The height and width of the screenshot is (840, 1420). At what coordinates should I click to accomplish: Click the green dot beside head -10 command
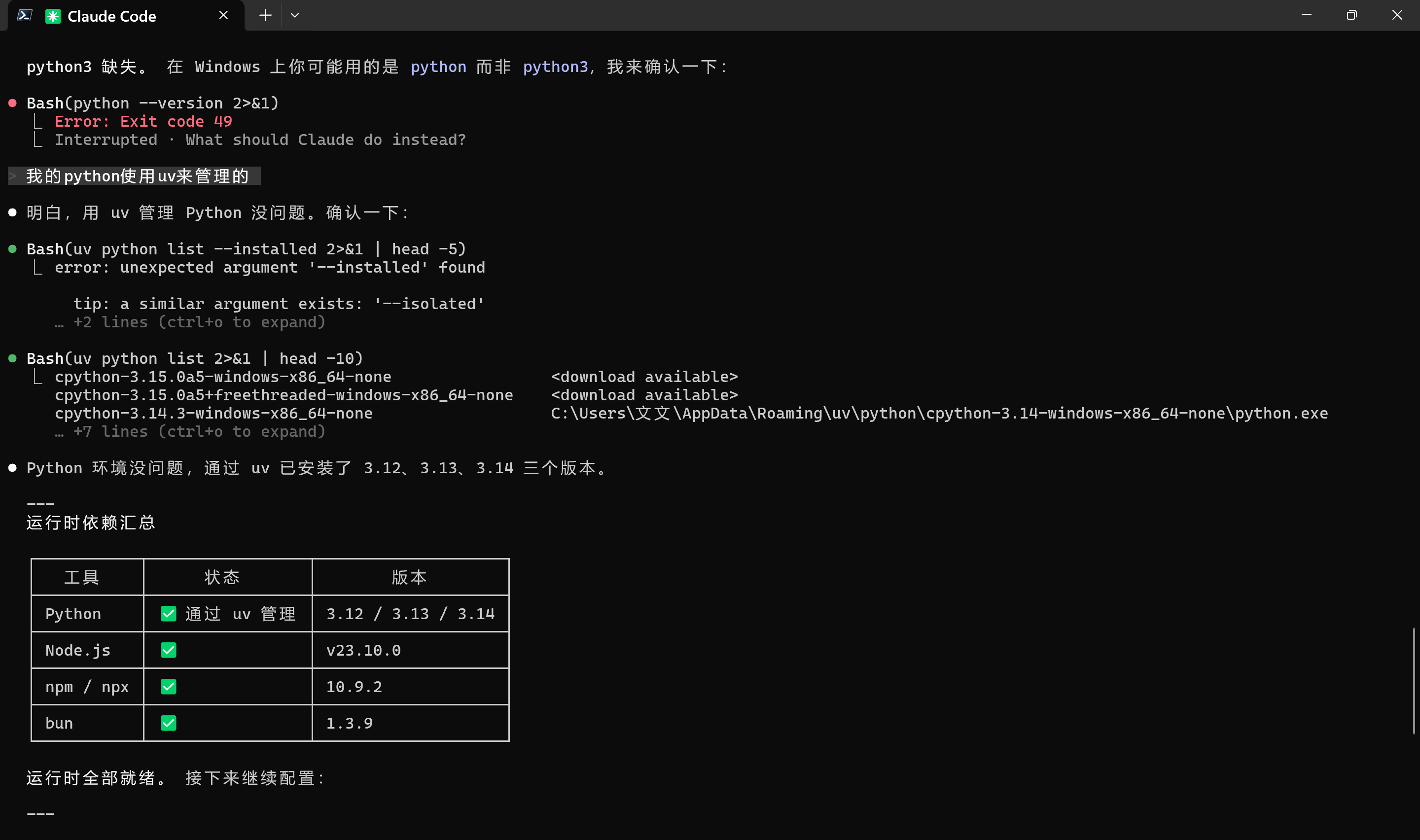[12, 358]
